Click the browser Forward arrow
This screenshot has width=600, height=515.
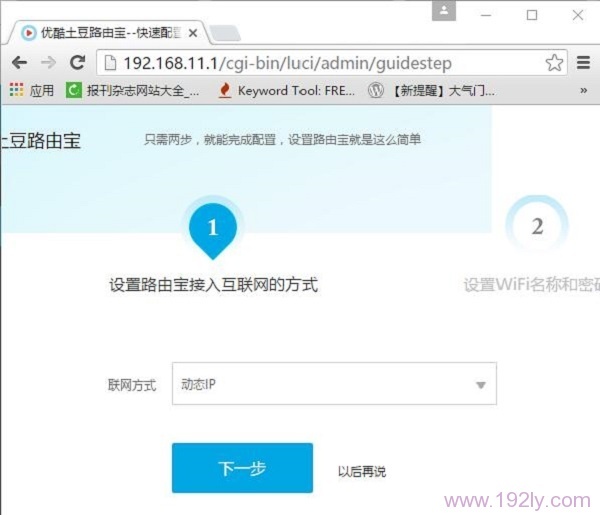click(48, 63)
